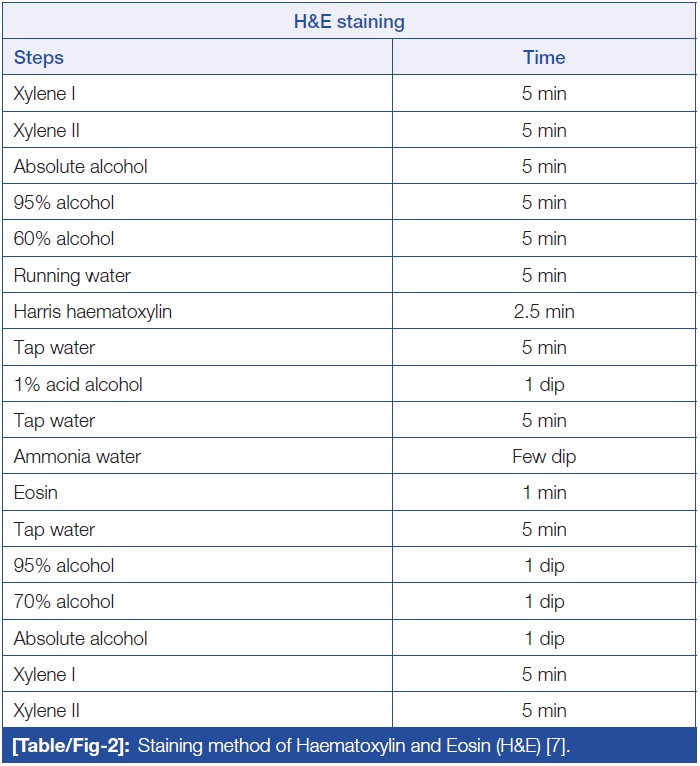Select the 70% alcohol step cell

64,602
